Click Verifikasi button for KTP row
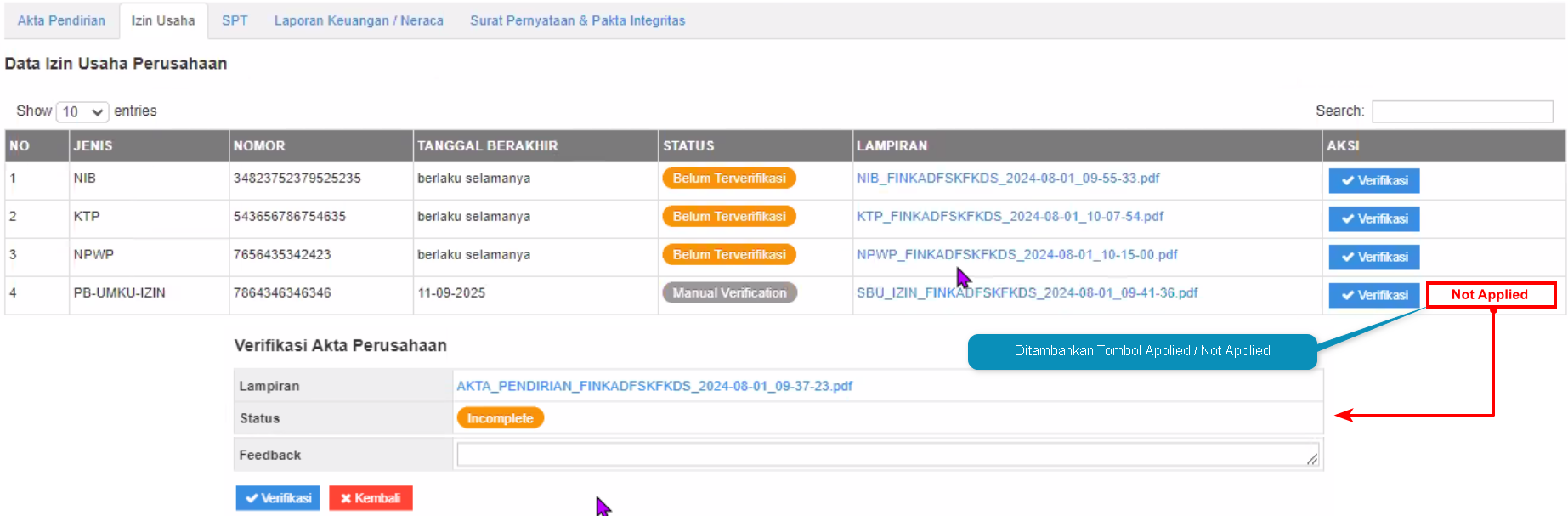1568x516 pixels. click(1373, 218)
